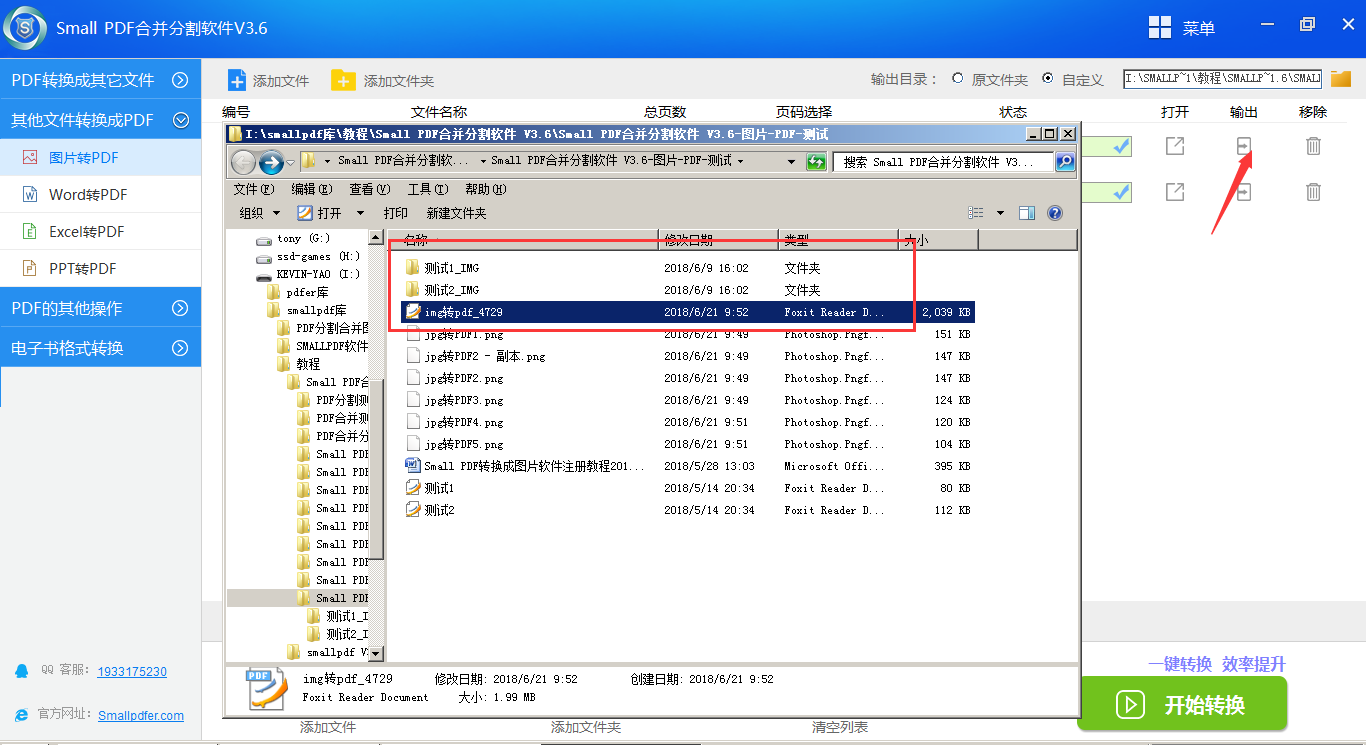Viewport: 1366px width, 745px height.
Task: Open Explorer help question-mark icon
Action: (x=1054, y=213)
